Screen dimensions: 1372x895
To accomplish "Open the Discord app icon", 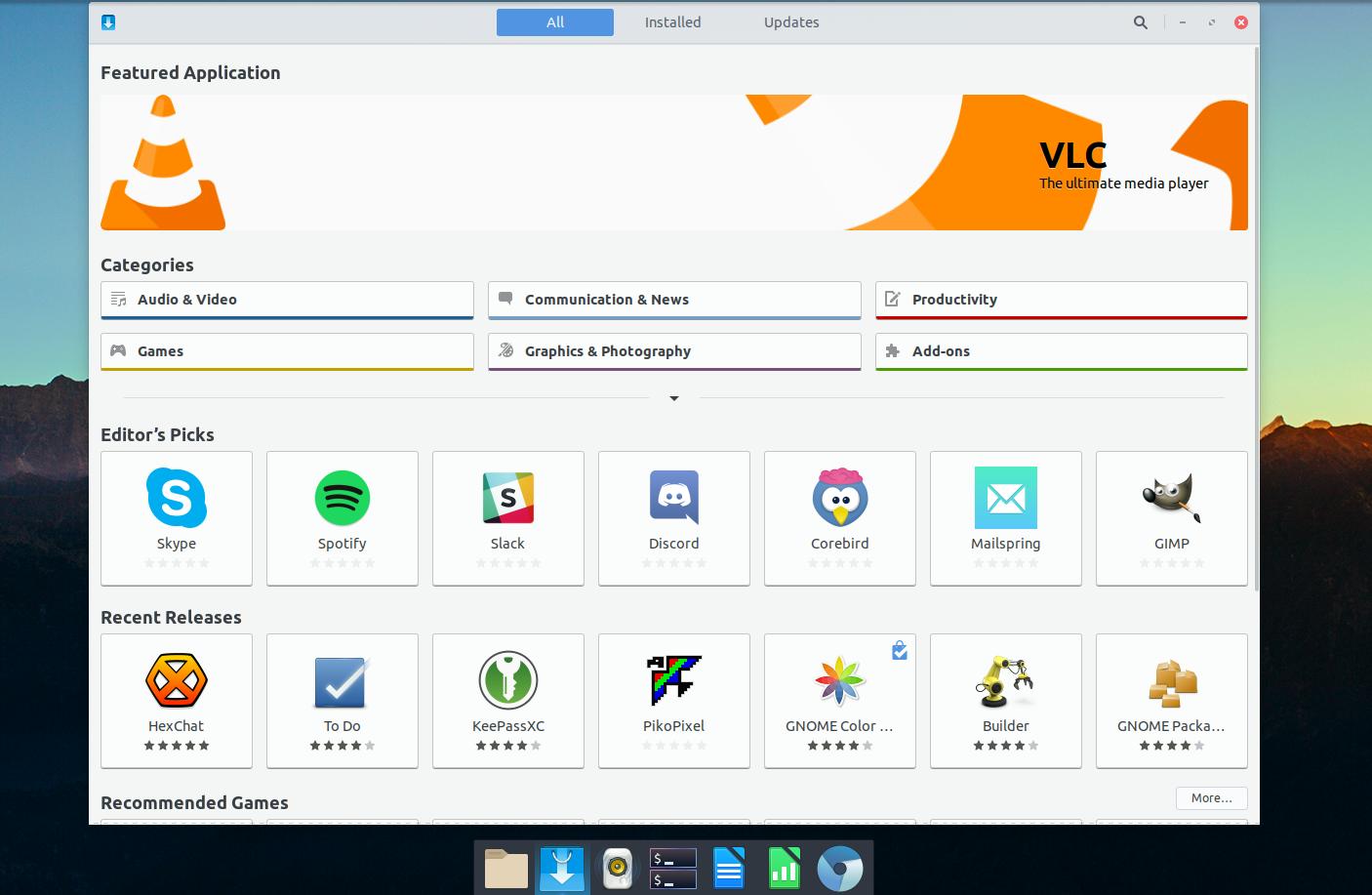I will tap(674, 498).
